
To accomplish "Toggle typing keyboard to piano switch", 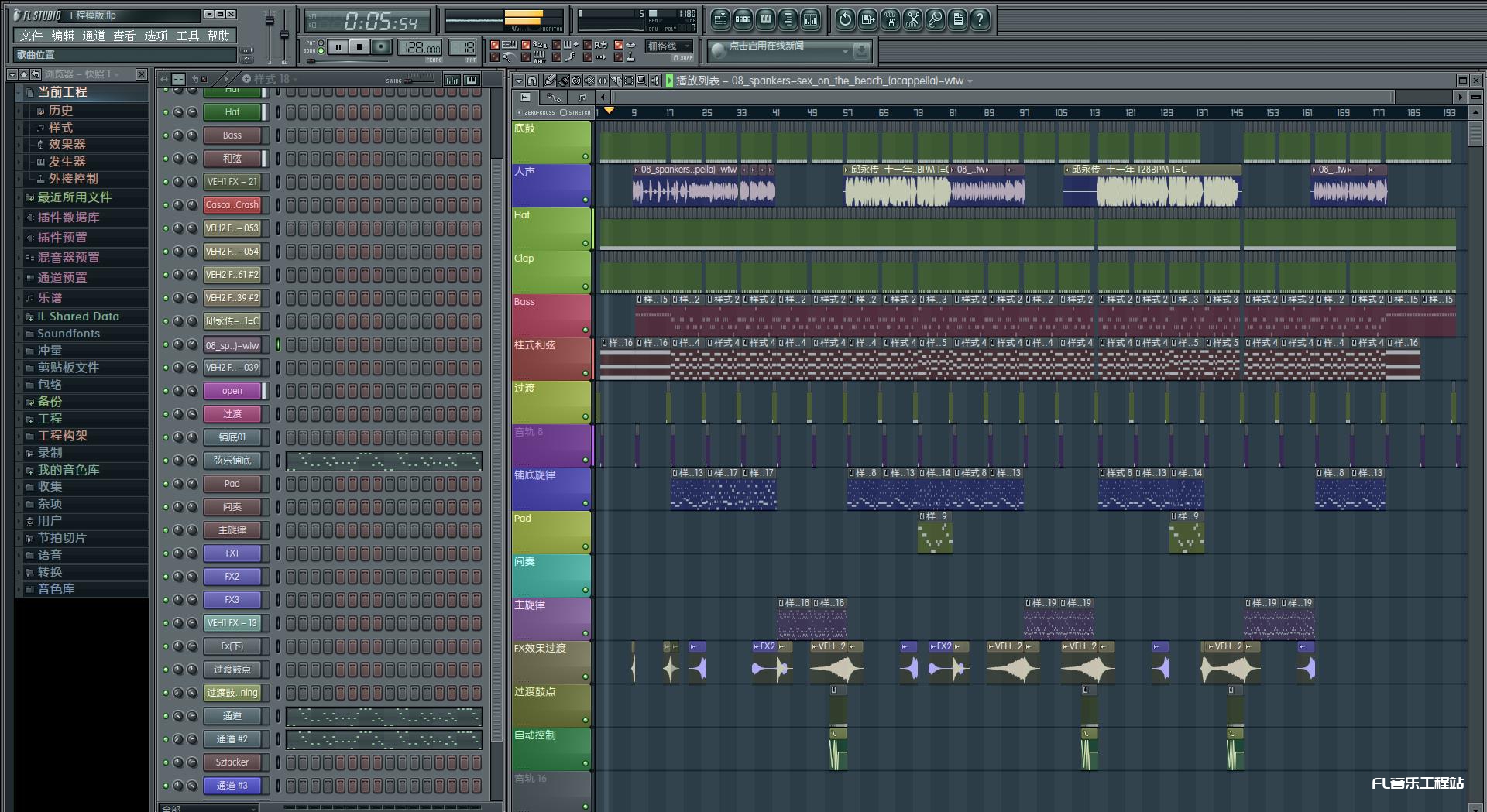I will tap(494, 45).
